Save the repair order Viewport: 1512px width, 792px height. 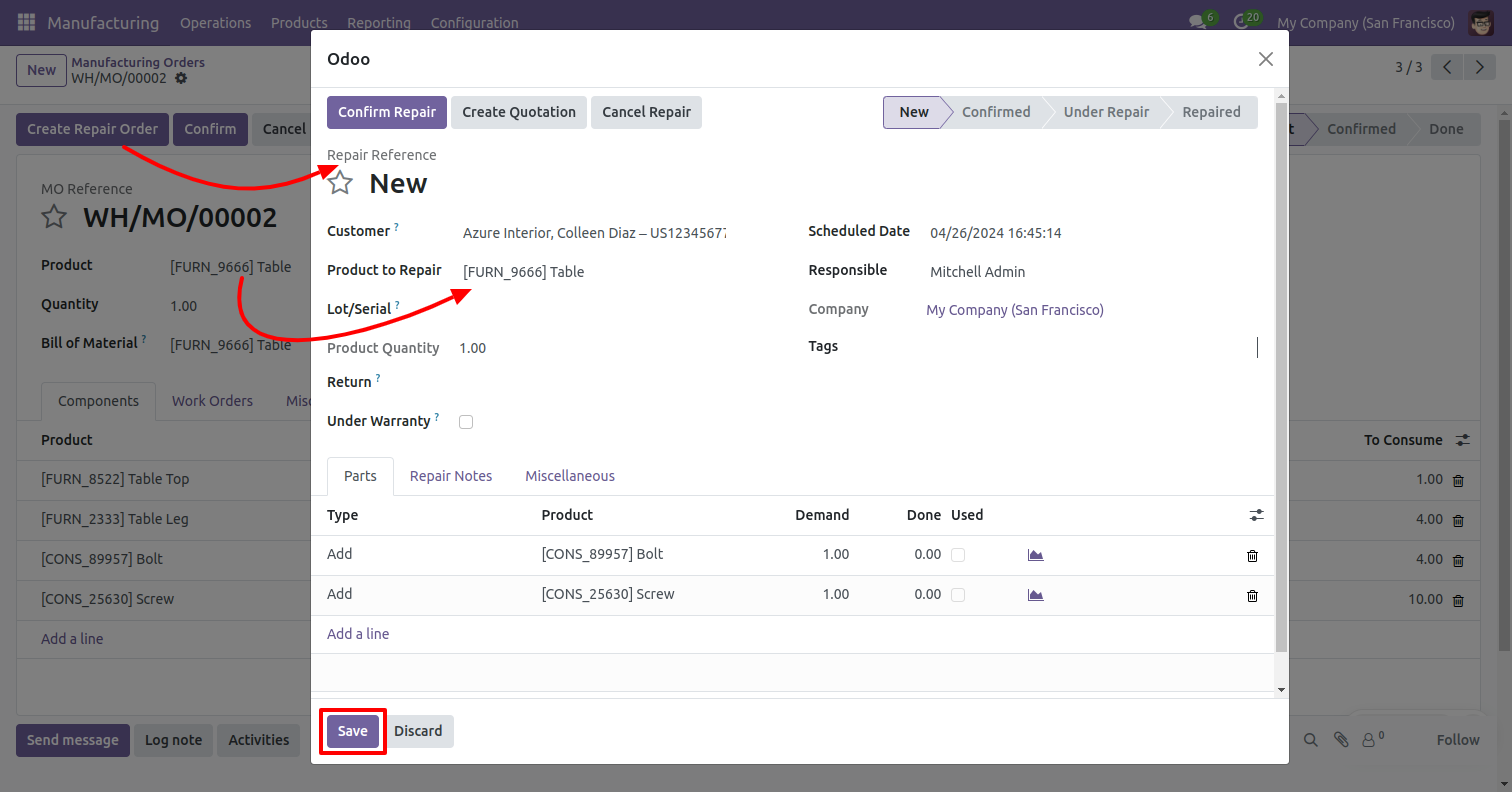(352, 731)
